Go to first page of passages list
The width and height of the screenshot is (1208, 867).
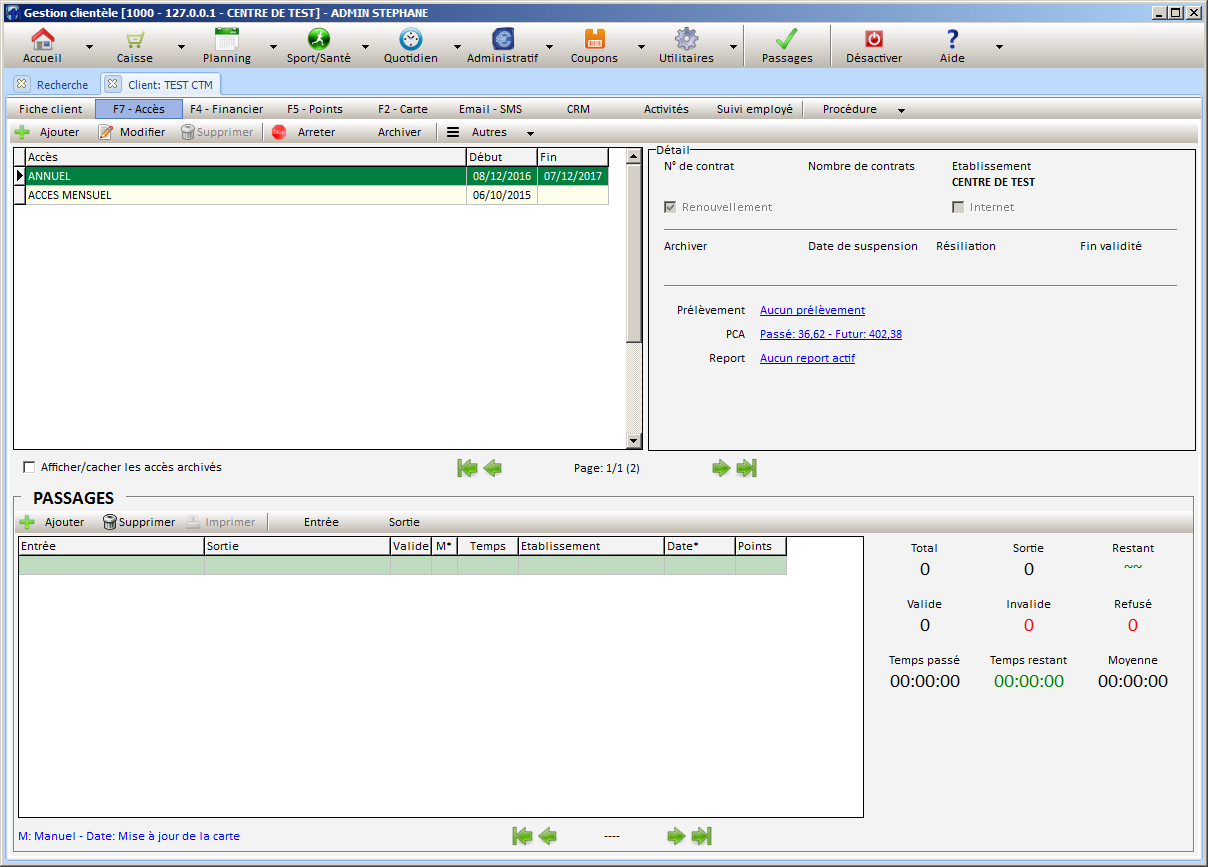[x=522, y=836]
